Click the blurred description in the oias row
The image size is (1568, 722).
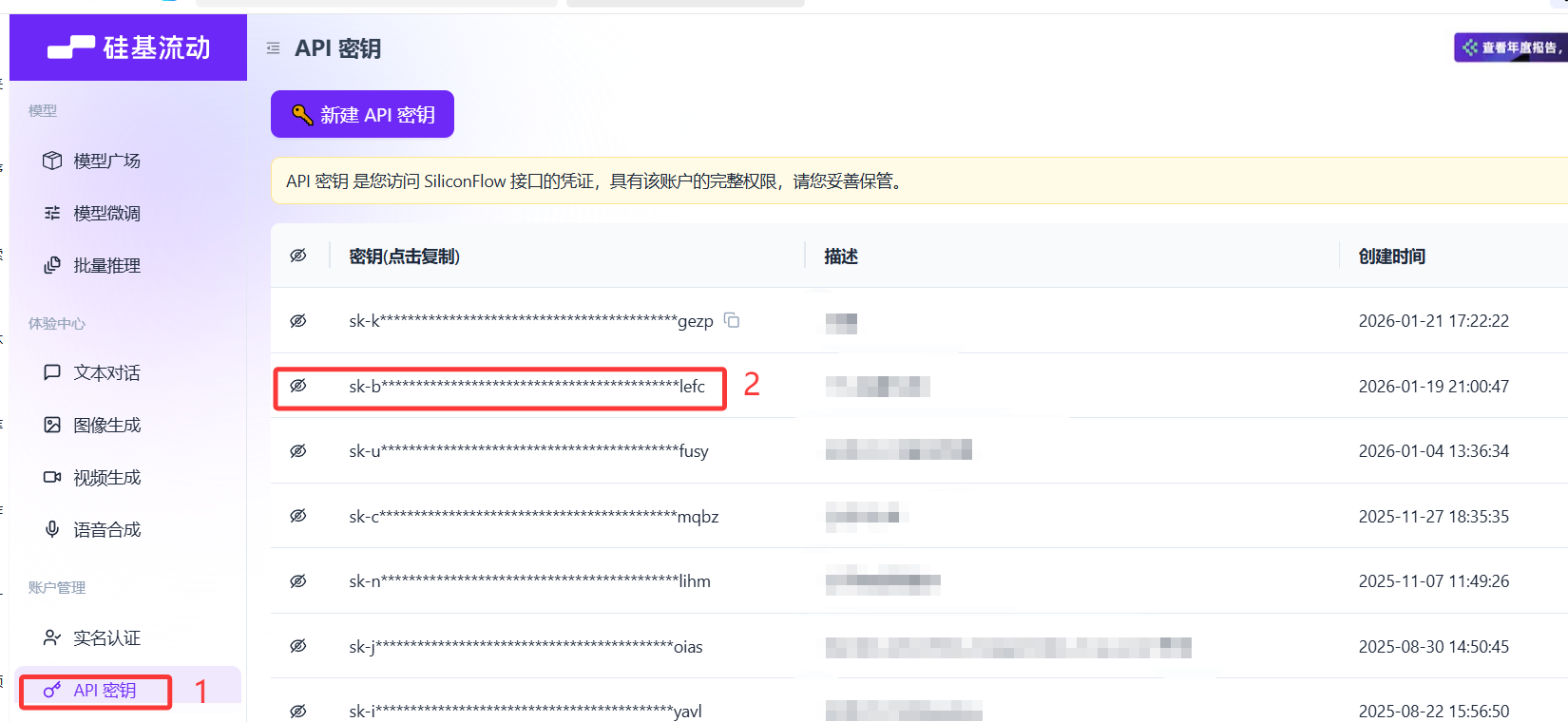(x=1008, y=648)
